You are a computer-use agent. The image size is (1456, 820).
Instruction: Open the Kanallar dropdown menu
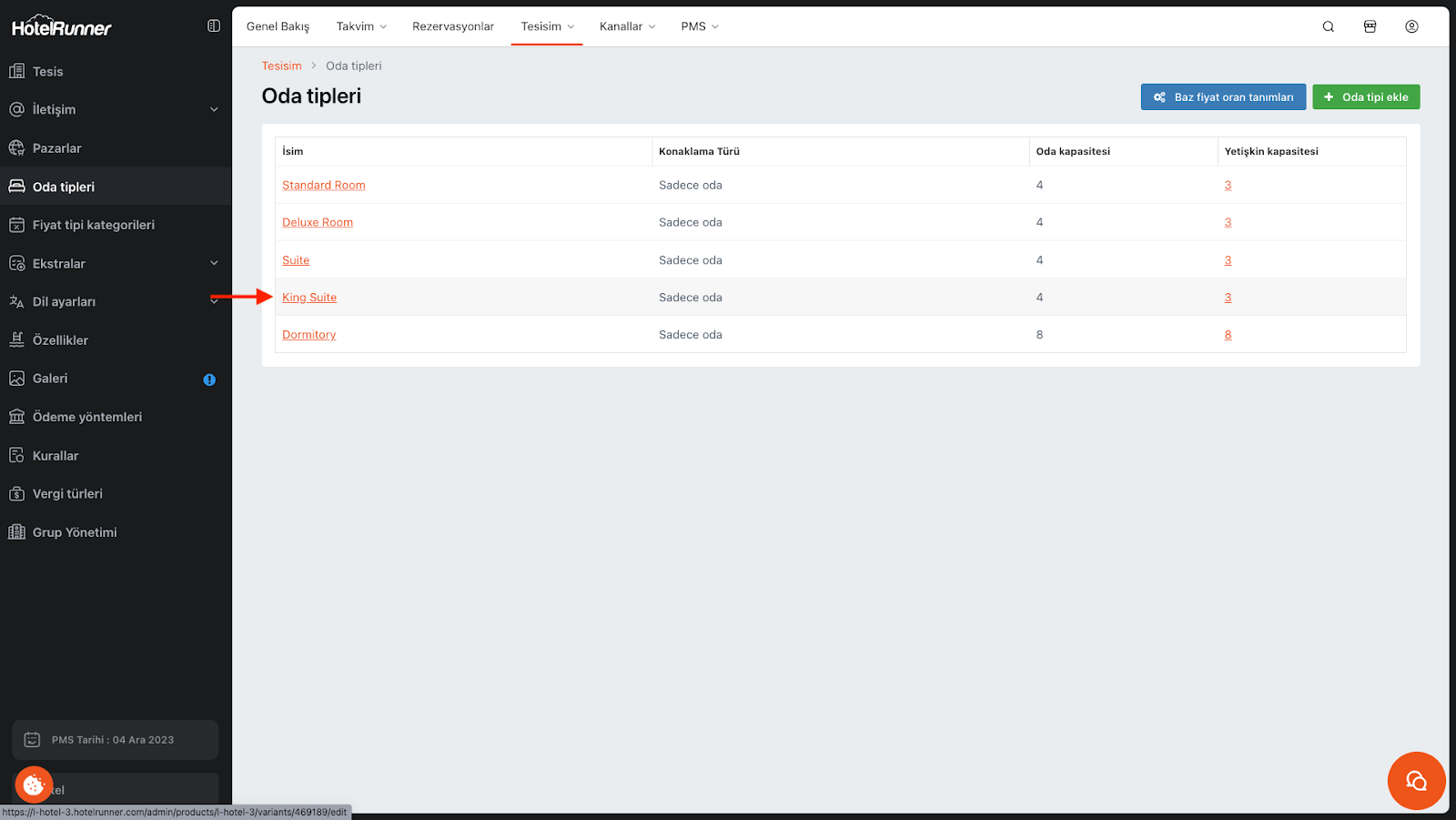[x=627, y=26]
